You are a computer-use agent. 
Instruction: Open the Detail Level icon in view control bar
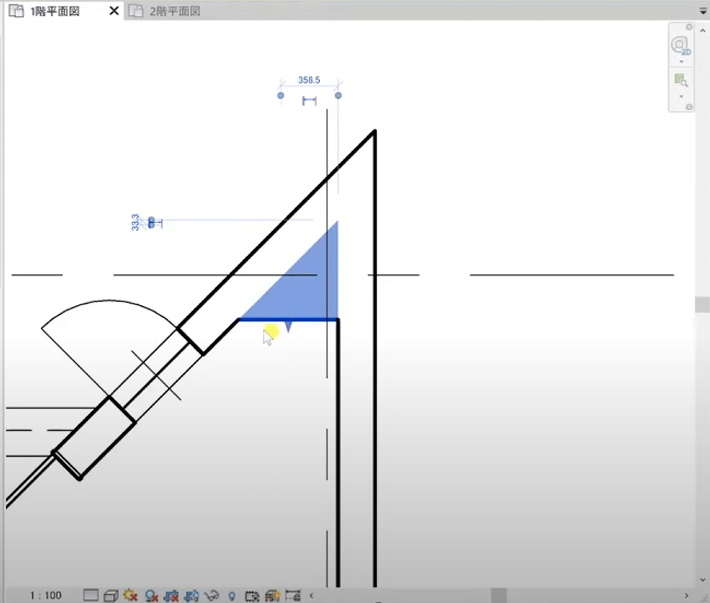click(x=91, y=595)
